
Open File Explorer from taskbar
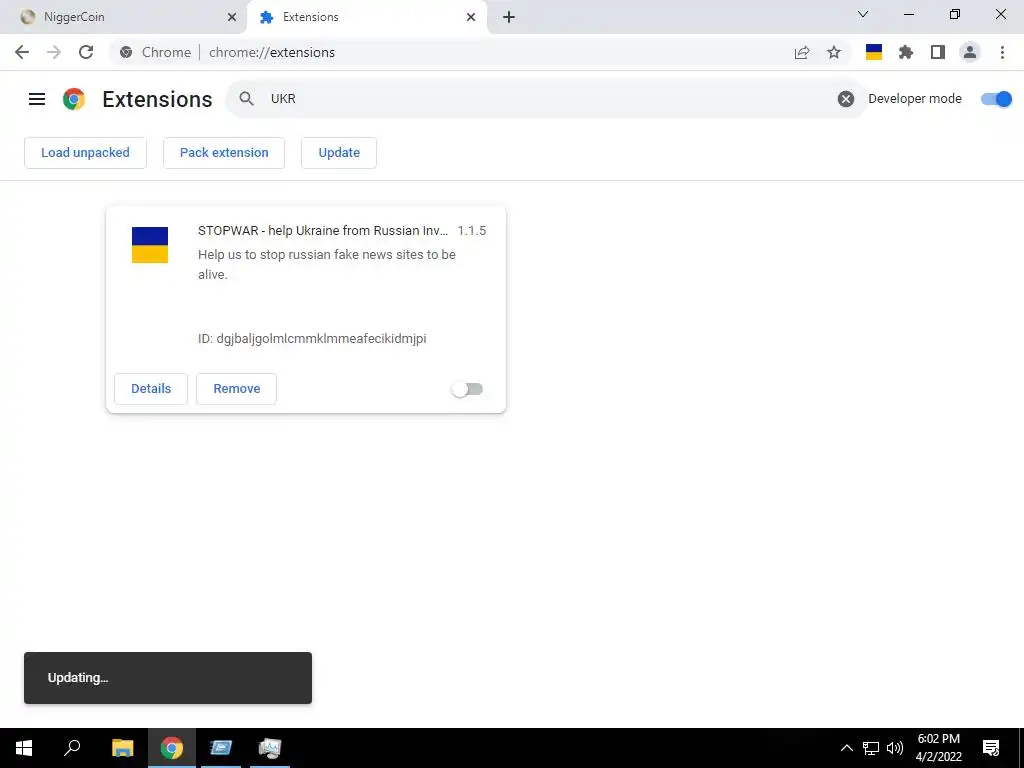[x=122, y=748]
